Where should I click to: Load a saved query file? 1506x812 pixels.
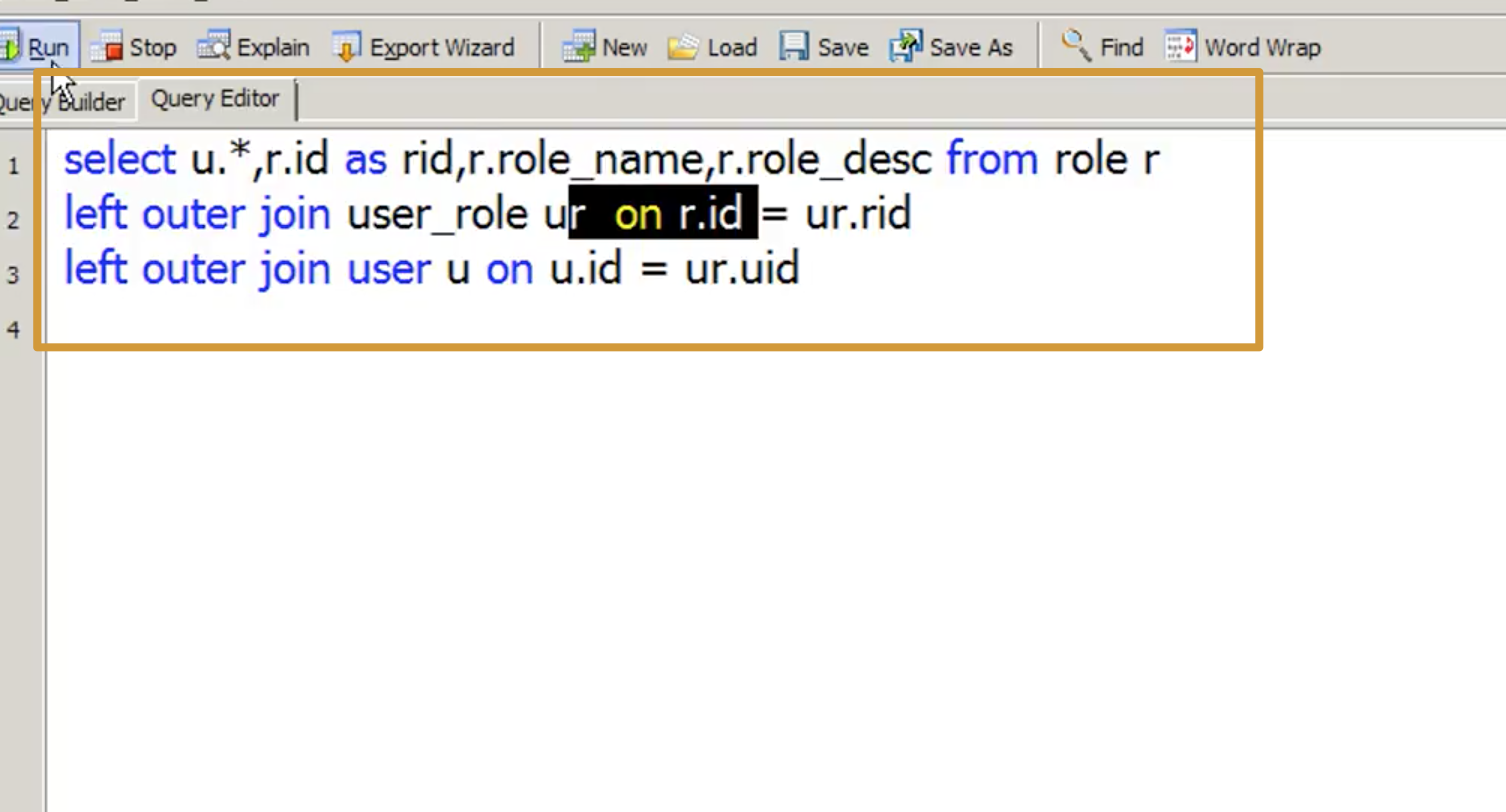(x=712, y=47)
